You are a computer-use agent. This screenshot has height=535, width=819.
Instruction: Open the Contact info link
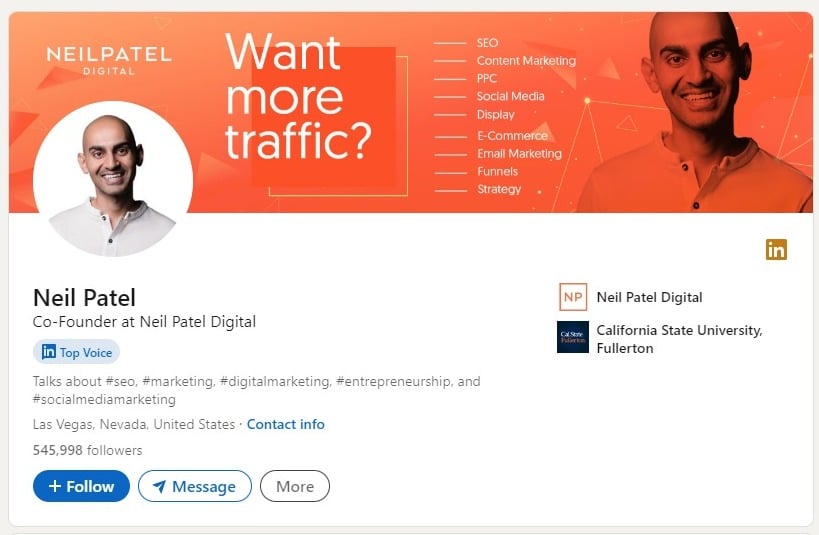click(x=286, y=424)
